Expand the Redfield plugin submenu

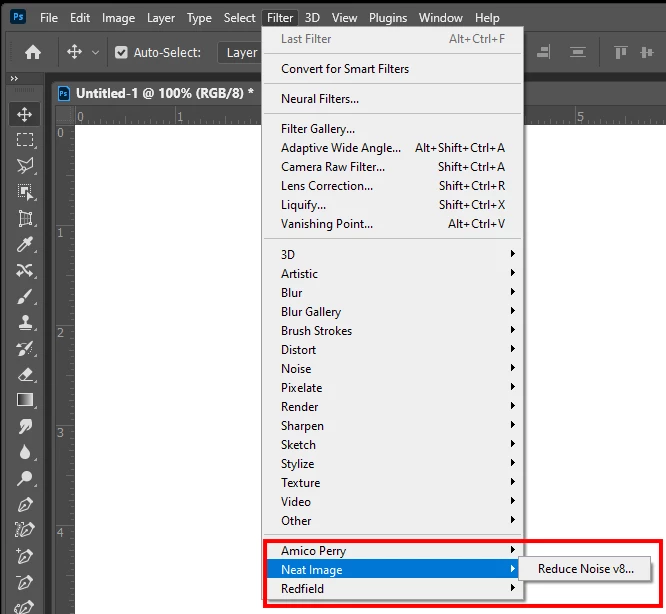(392, 589)
